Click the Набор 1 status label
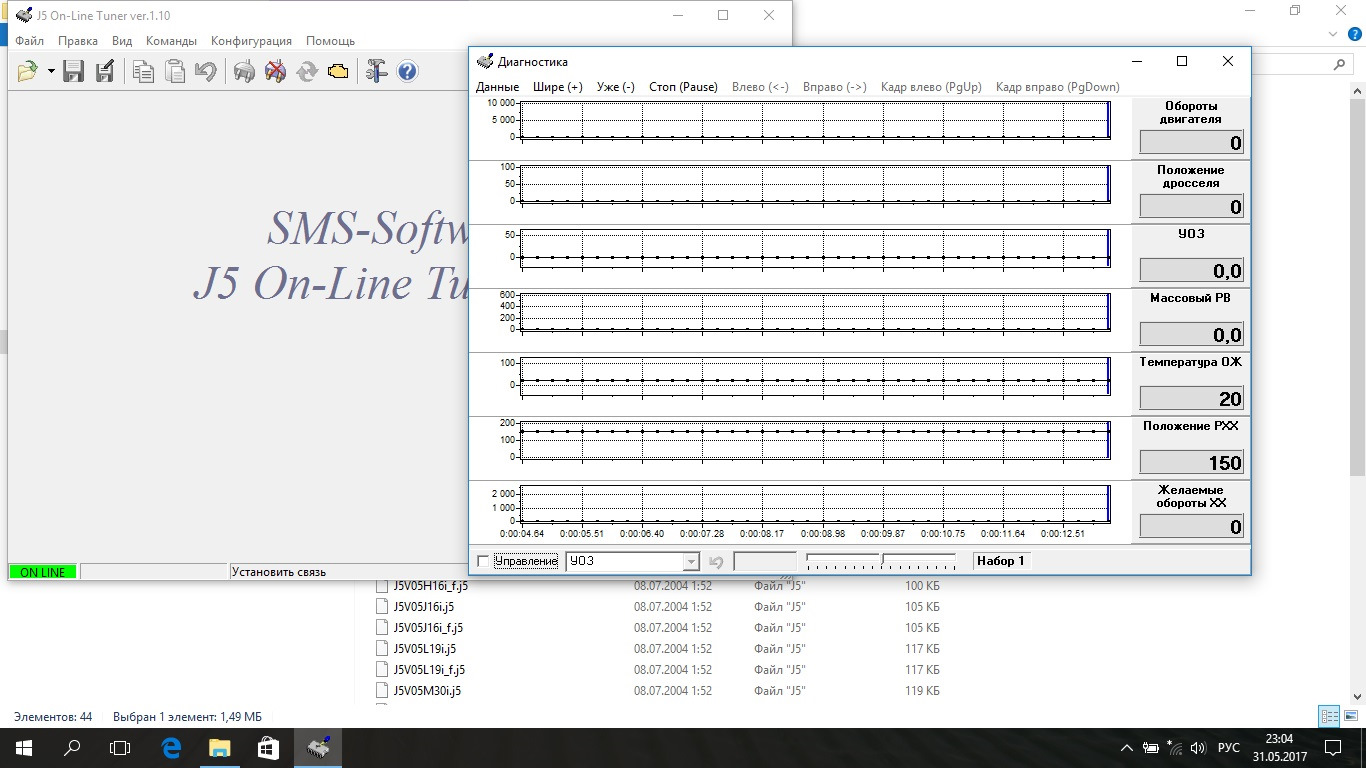Image resolution: width=1366 pixels, height=768 pixels. point(1001,561)
